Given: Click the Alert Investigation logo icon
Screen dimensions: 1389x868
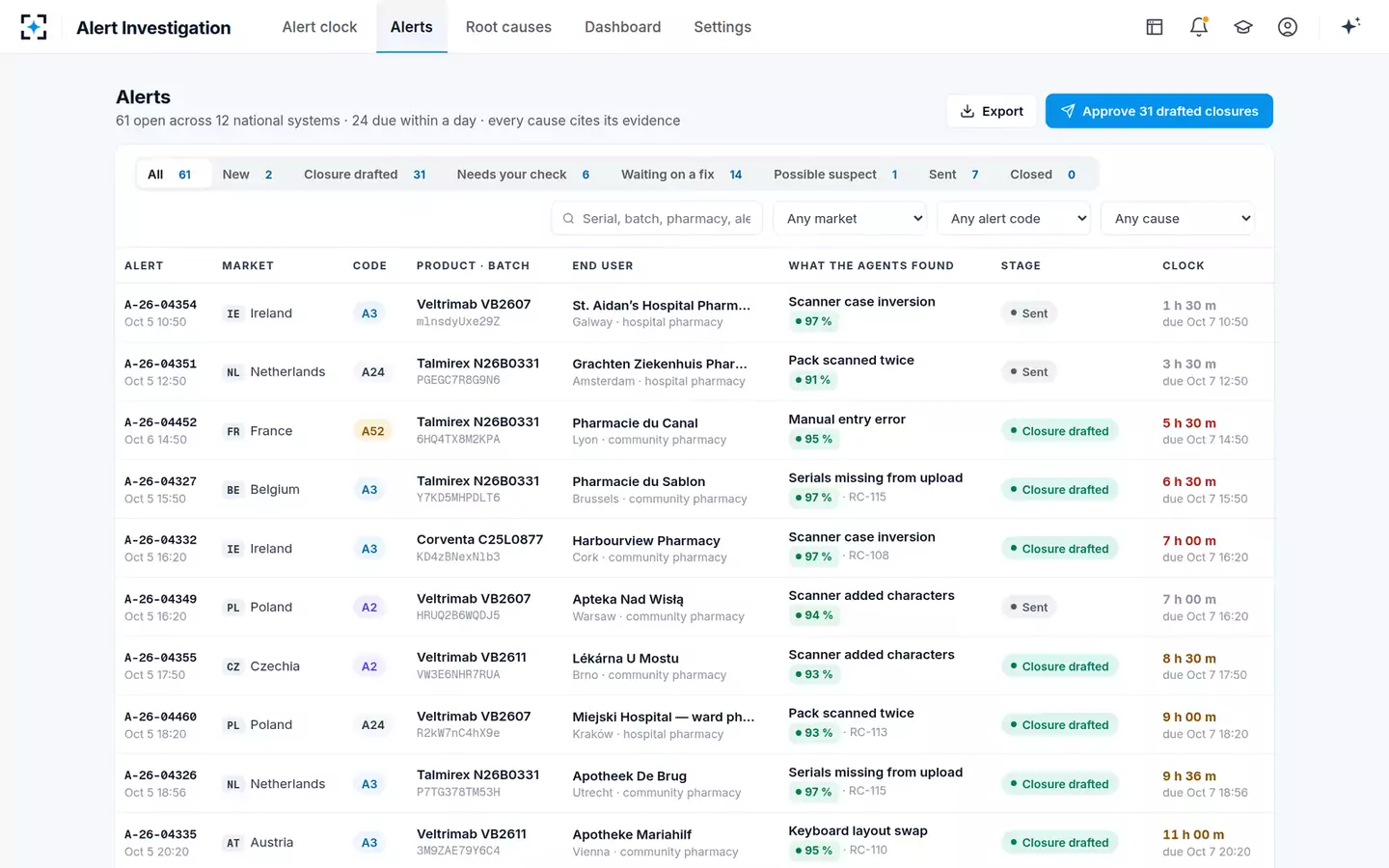Looking at the screenshot, I should tap(34, 27).
